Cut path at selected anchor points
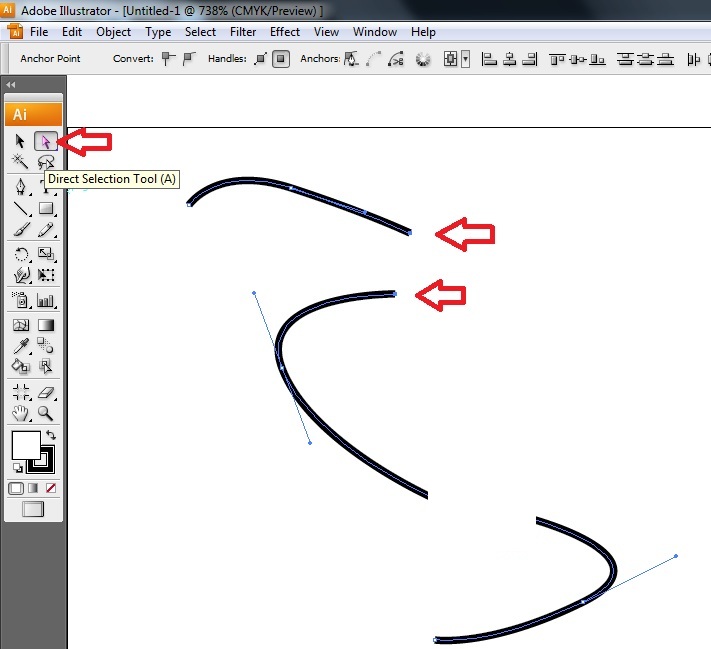 (x=396, y=59)
